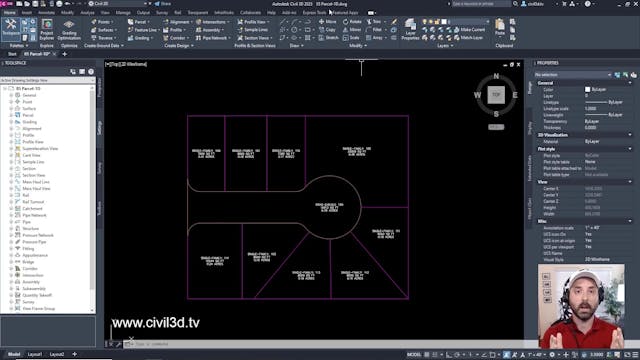Screen dimensions: 640x360
Task: Select the Copy modify tool
Action: tap(327, 30)
